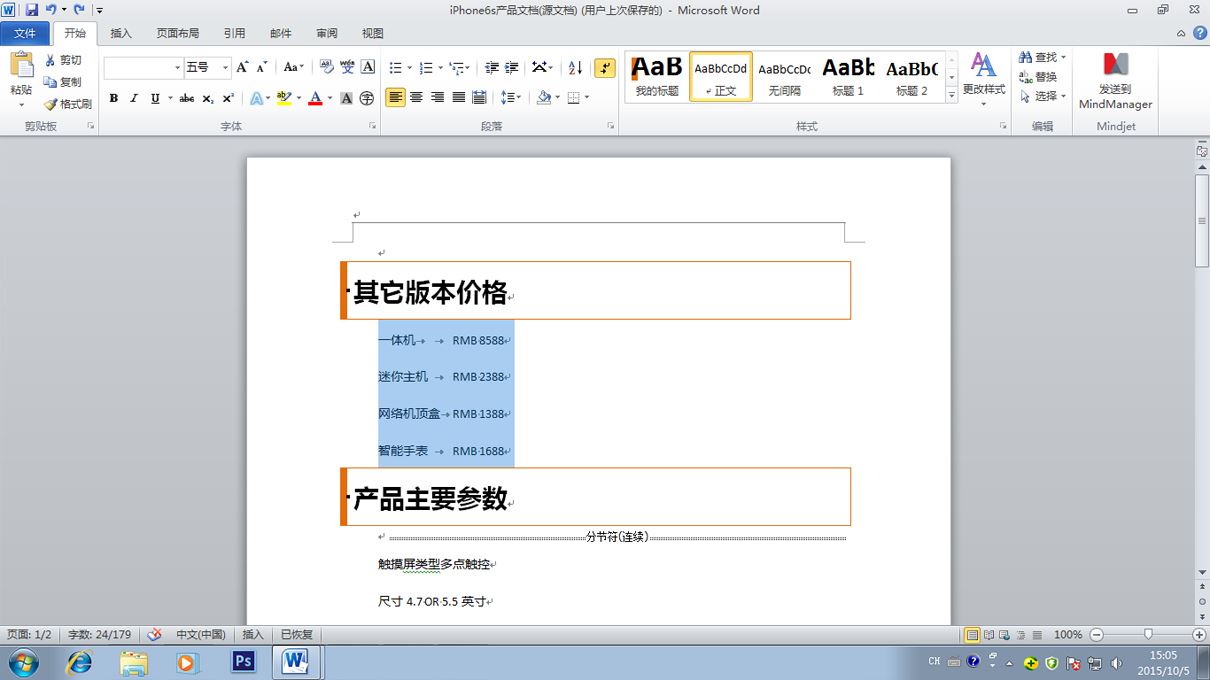Toggle Underline formatting
This screenshot has height=680, width=1210.
155,98
